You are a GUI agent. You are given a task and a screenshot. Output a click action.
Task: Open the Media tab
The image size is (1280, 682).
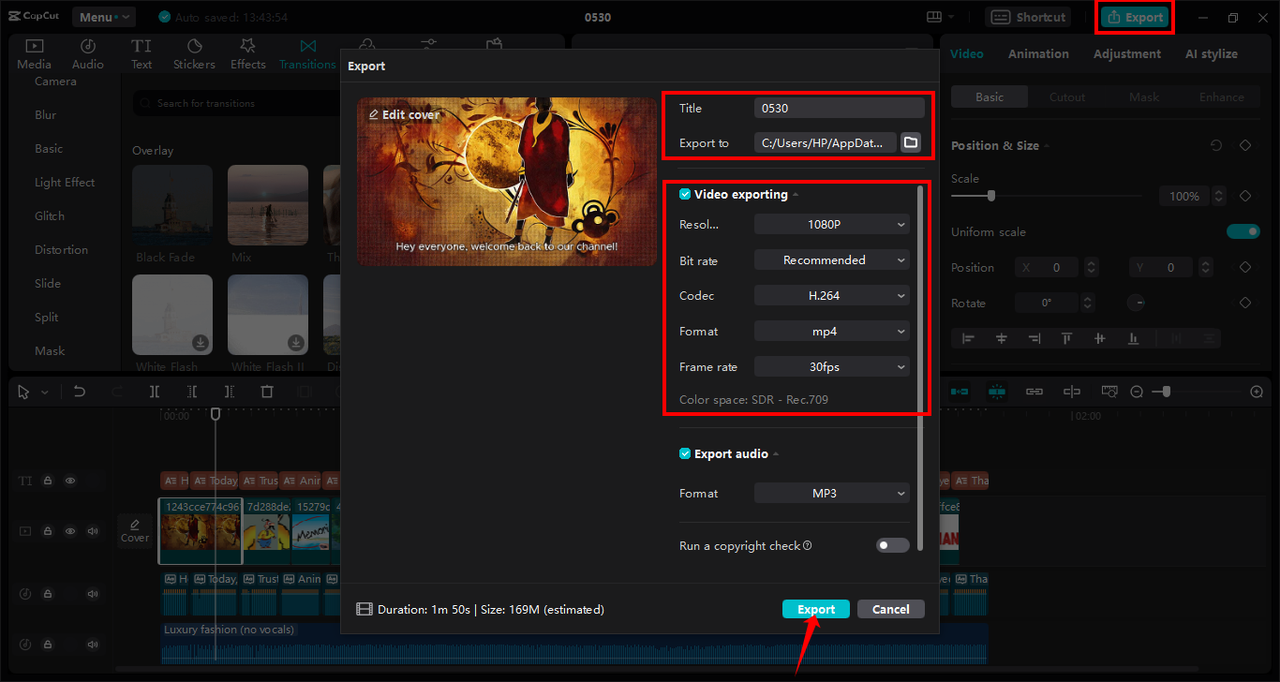coord(34,54)
